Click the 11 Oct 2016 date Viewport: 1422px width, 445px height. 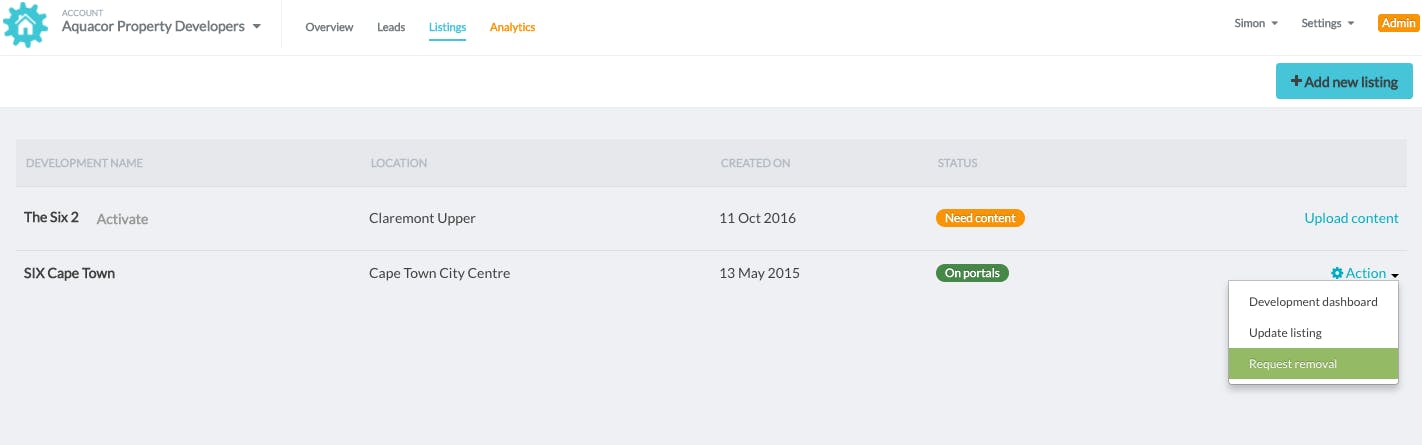click(x=757, y=218)
